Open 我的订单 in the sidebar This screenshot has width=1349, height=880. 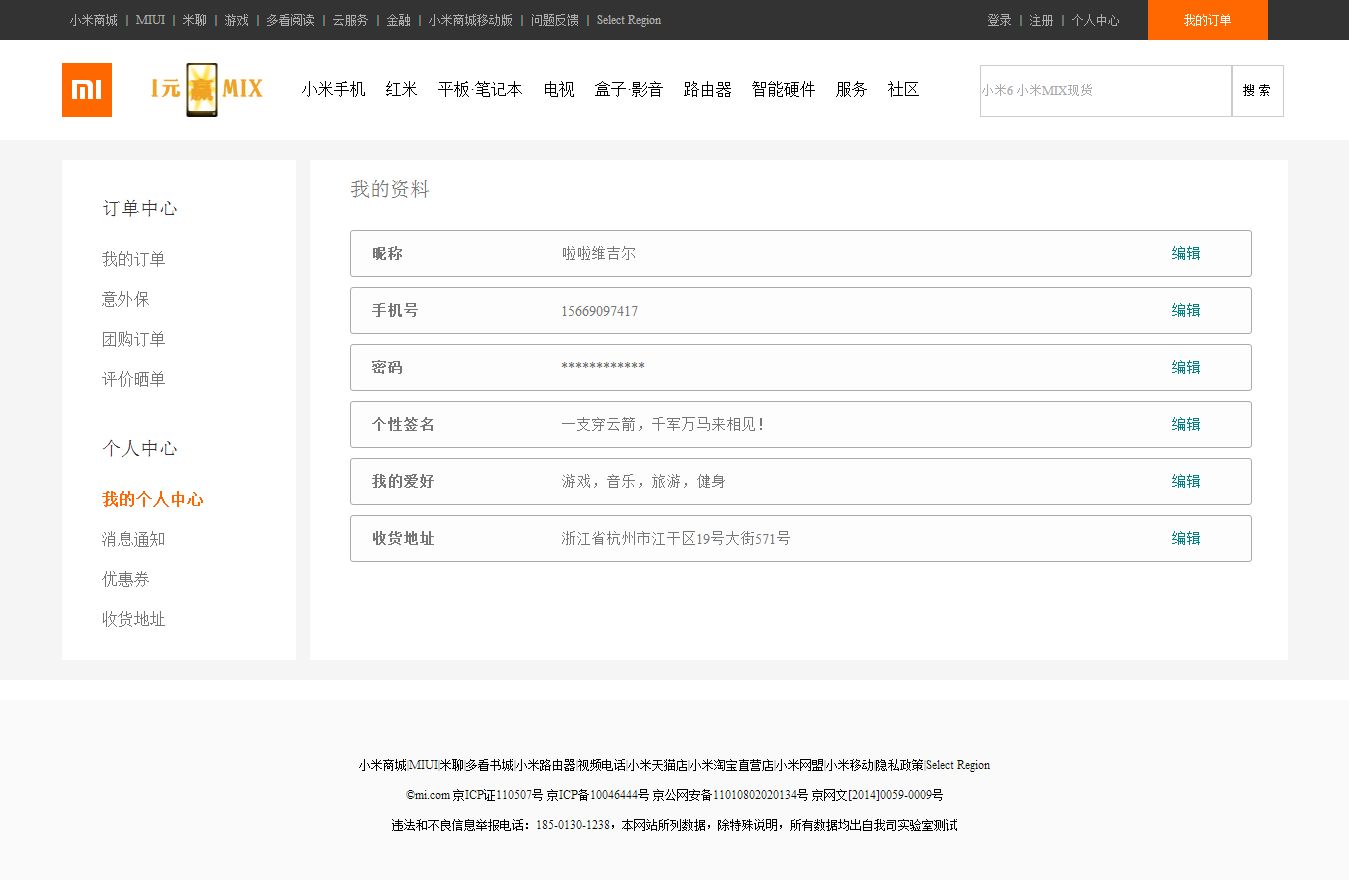tap(133, 259)
